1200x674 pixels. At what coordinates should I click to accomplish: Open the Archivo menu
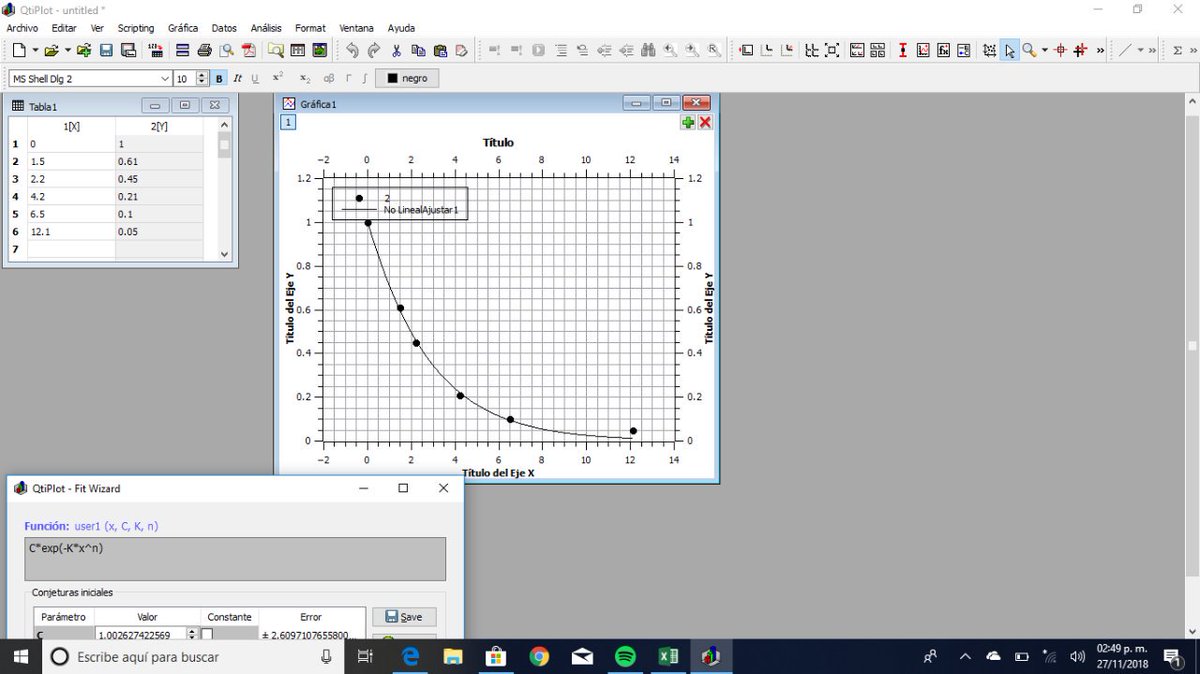(x=22, y=28)
